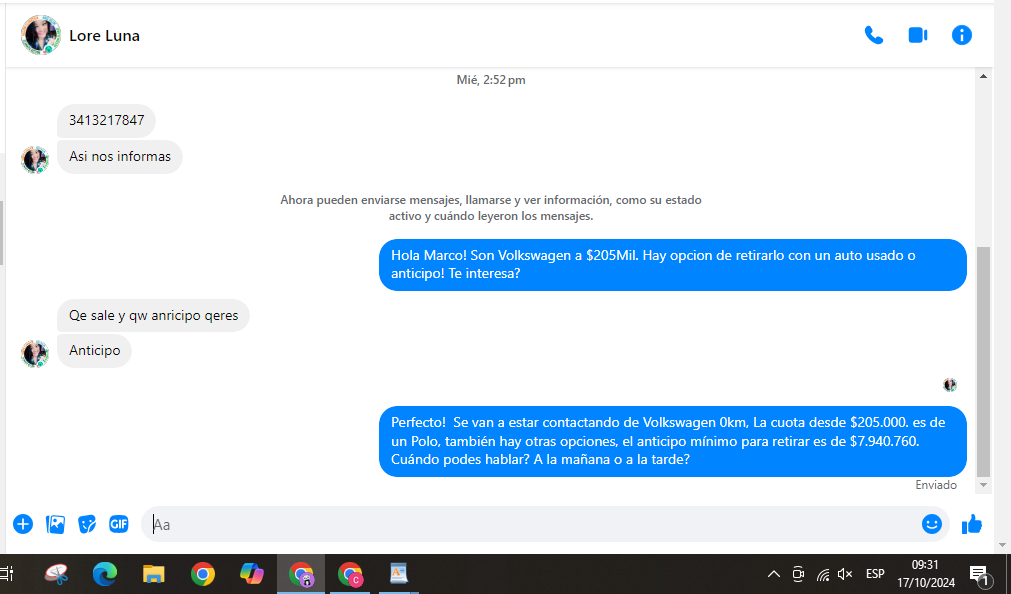Open the Wi-Fi network settings tray icon
Screen dimensions: 1011x594
tap(822, 574)
